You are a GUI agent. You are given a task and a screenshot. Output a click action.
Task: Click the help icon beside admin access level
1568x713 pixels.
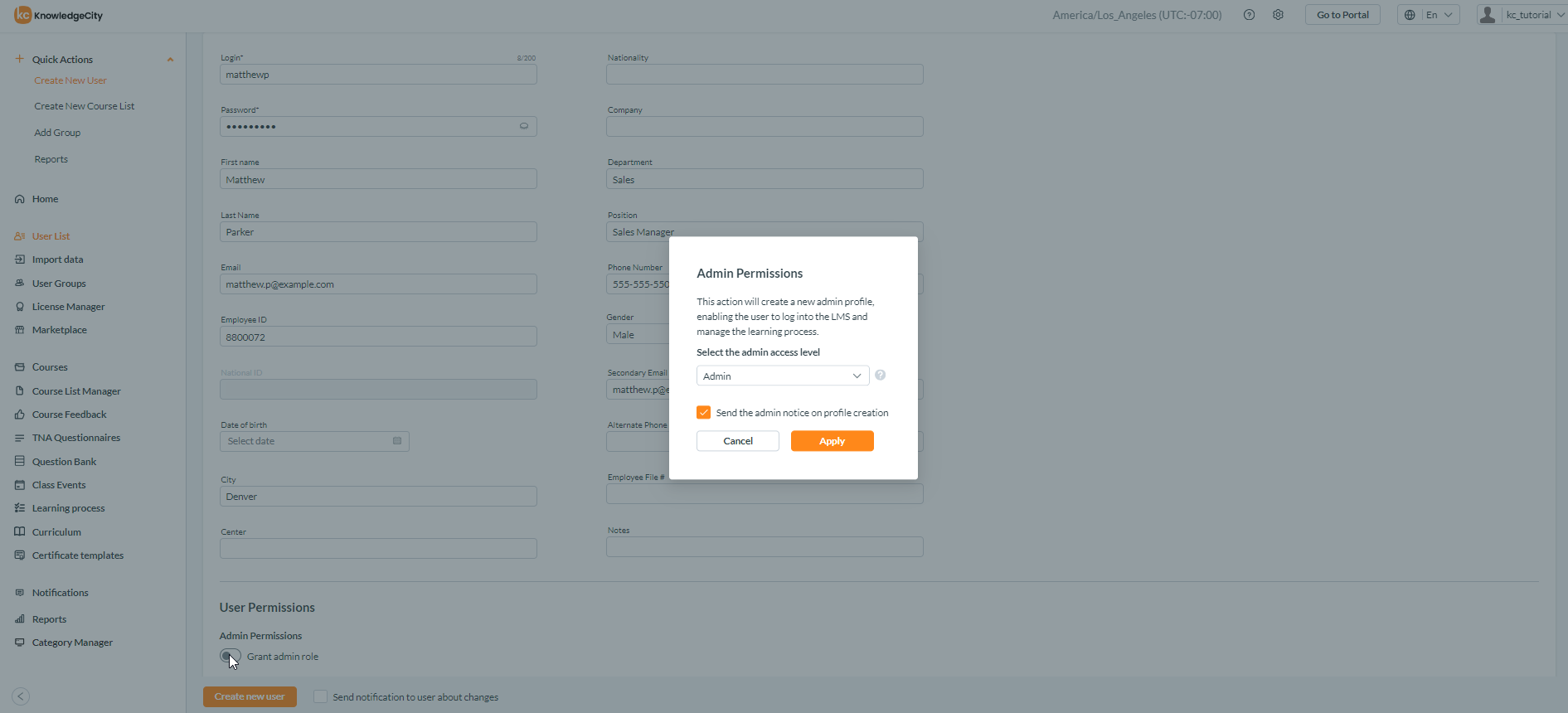point(880,376)
